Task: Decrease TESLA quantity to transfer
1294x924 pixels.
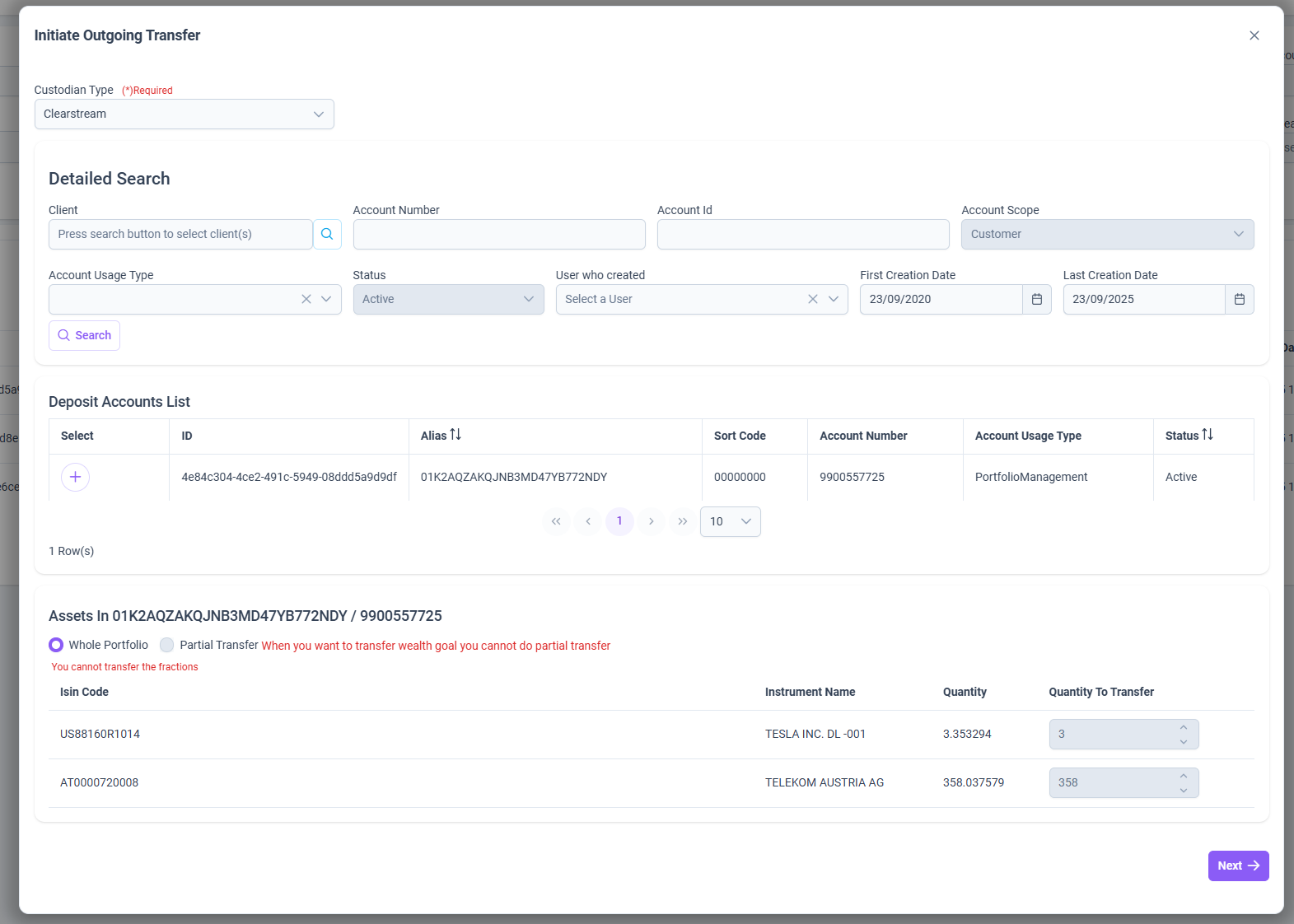Action: pyautogui.click(x=1184, y=741)
